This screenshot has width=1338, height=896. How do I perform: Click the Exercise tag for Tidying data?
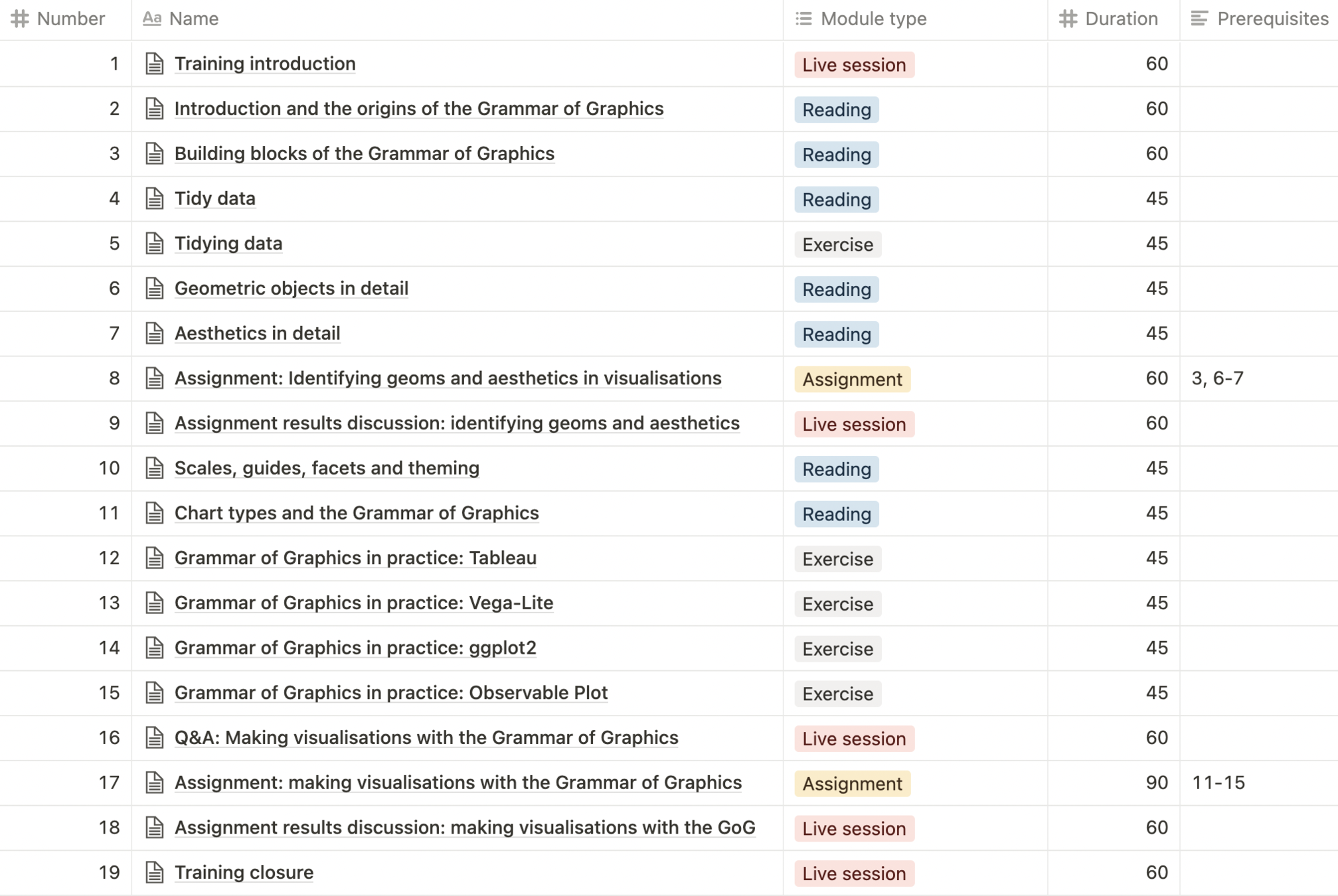tap(837, 245)
